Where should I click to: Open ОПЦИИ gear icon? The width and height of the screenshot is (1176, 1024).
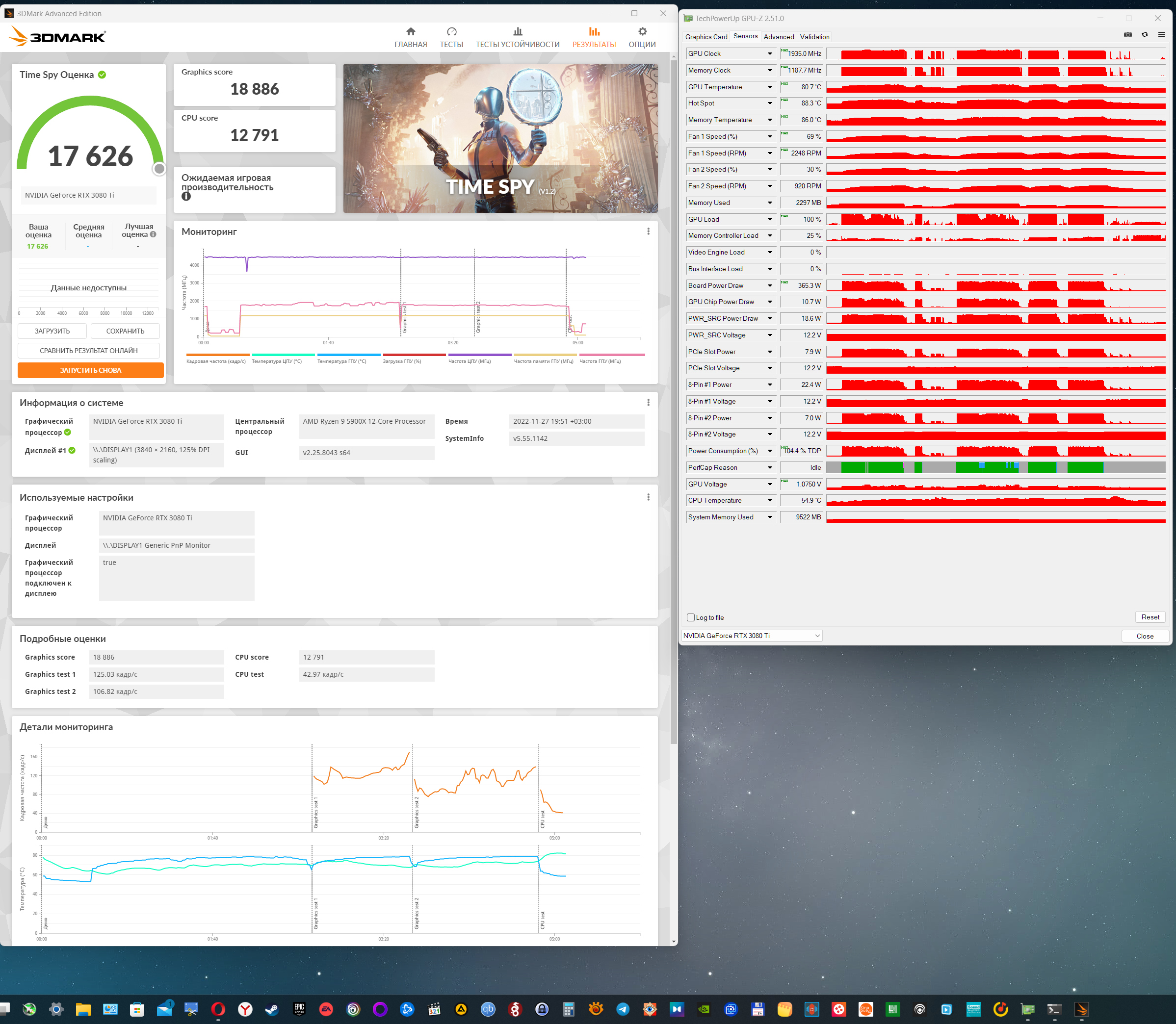(642, 32)
